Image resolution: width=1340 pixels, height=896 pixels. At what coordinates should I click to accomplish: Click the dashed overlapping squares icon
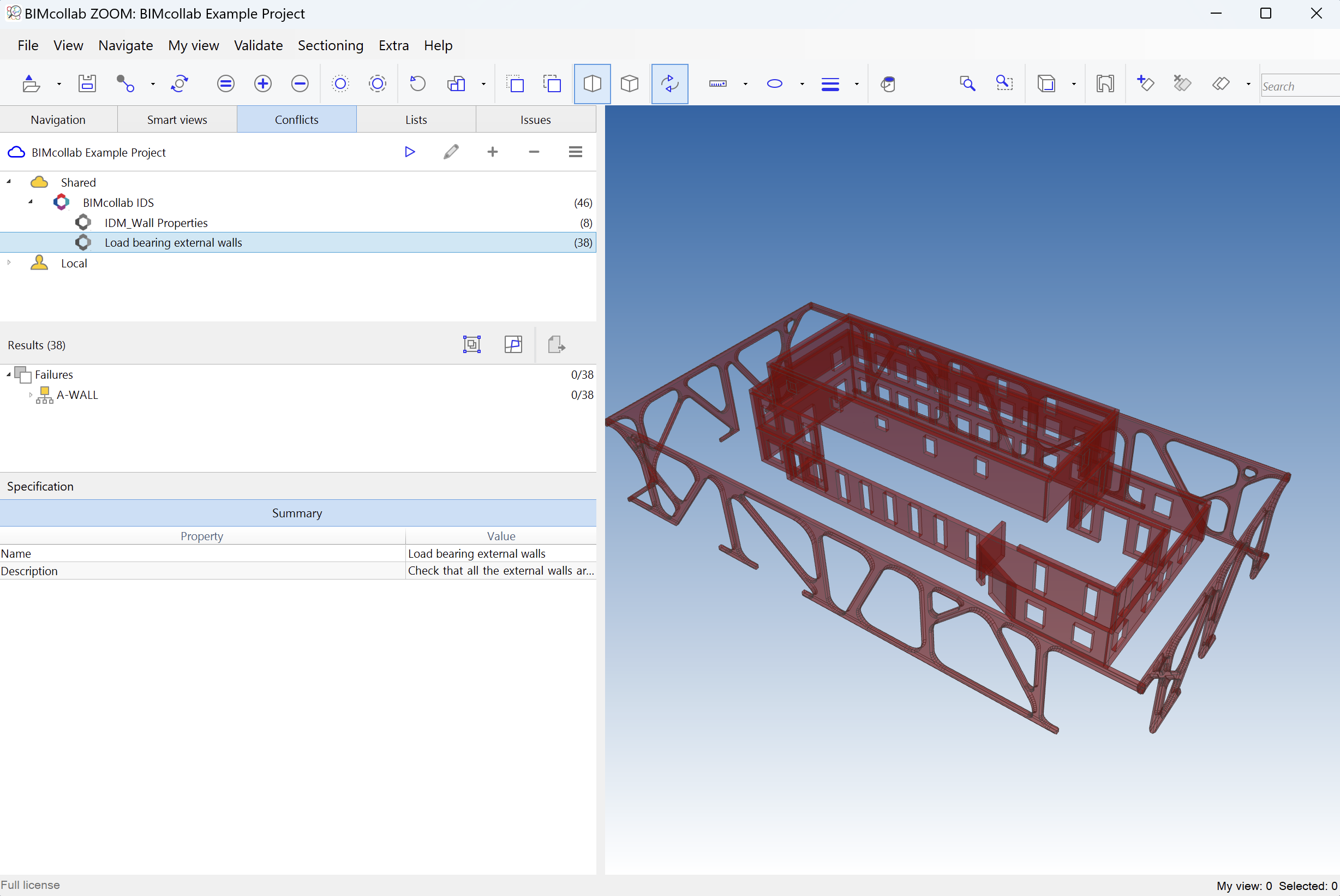click(x=552, y=84)
